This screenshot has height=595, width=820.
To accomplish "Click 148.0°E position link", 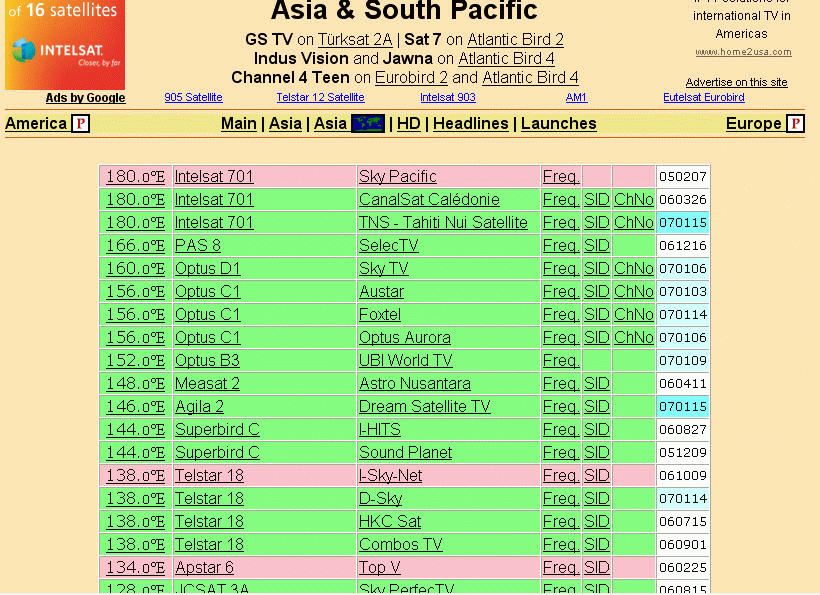I will pyautogui.click(x=135, y=384).
